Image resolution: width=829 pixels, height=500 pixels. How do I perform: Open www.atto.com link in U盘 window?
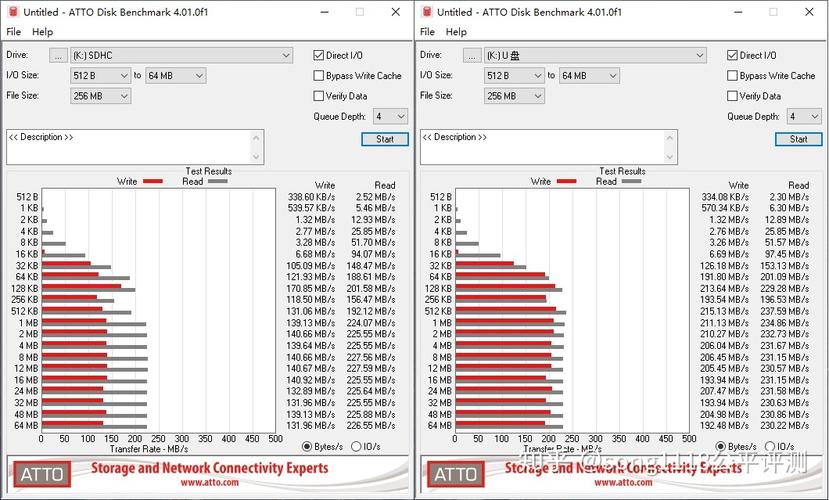click(623, 483)
